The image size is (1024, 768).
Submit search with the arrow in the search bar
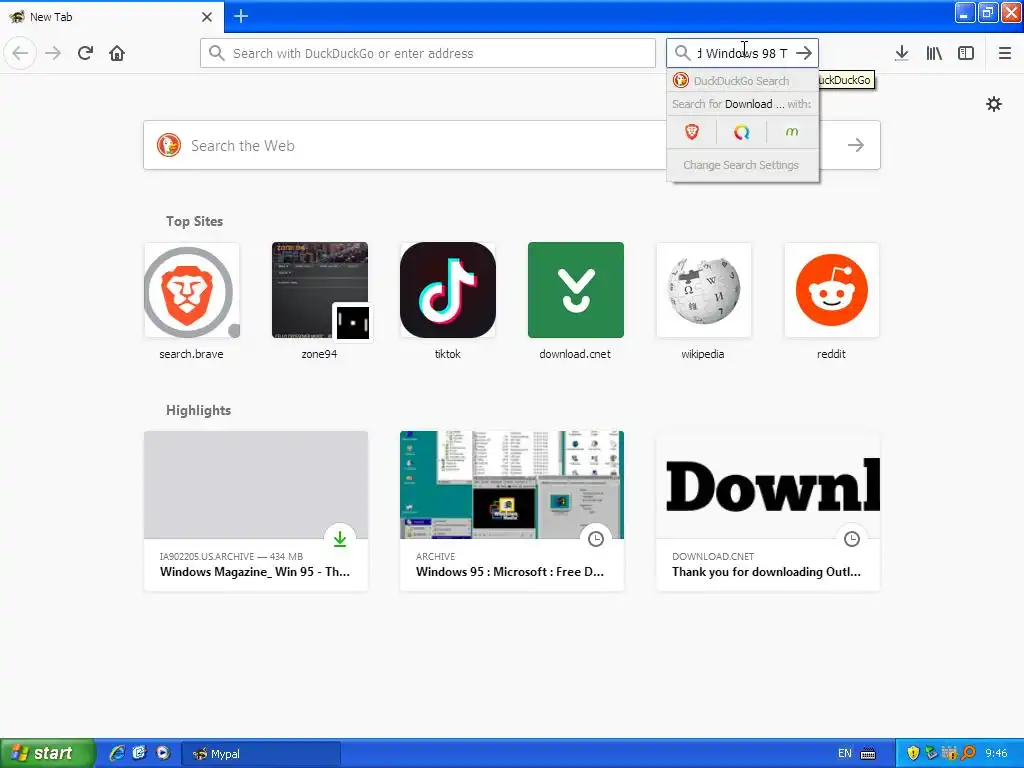tap(804, 53)
